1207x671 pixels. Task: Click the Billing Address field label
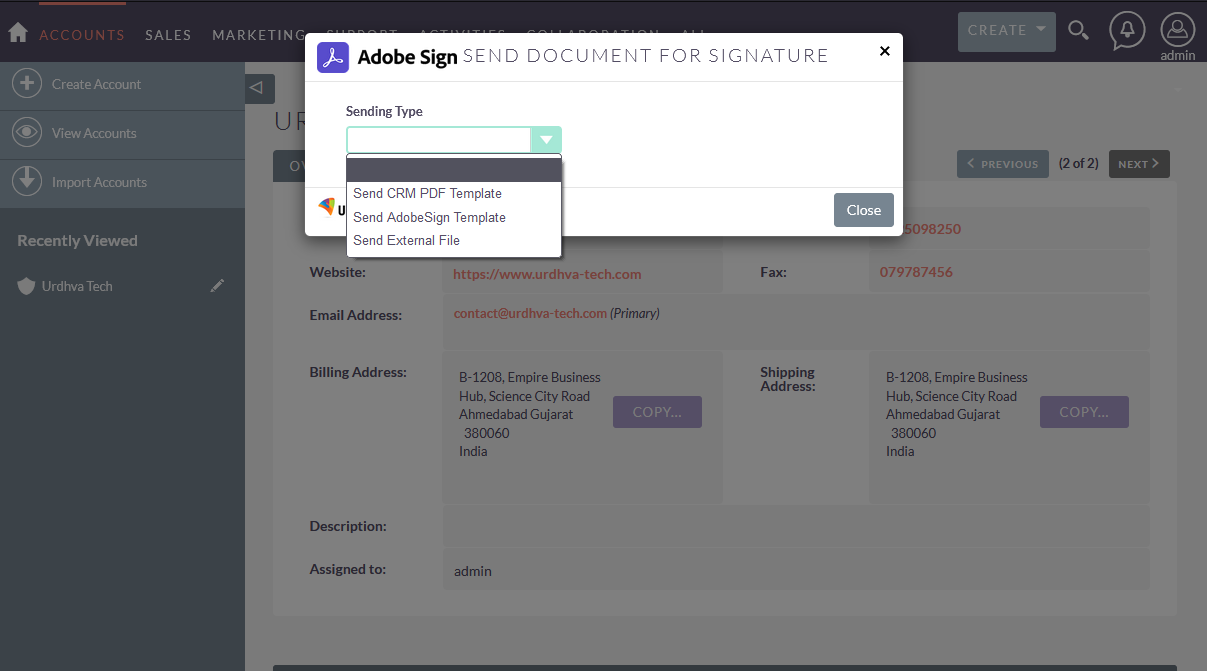358,372
